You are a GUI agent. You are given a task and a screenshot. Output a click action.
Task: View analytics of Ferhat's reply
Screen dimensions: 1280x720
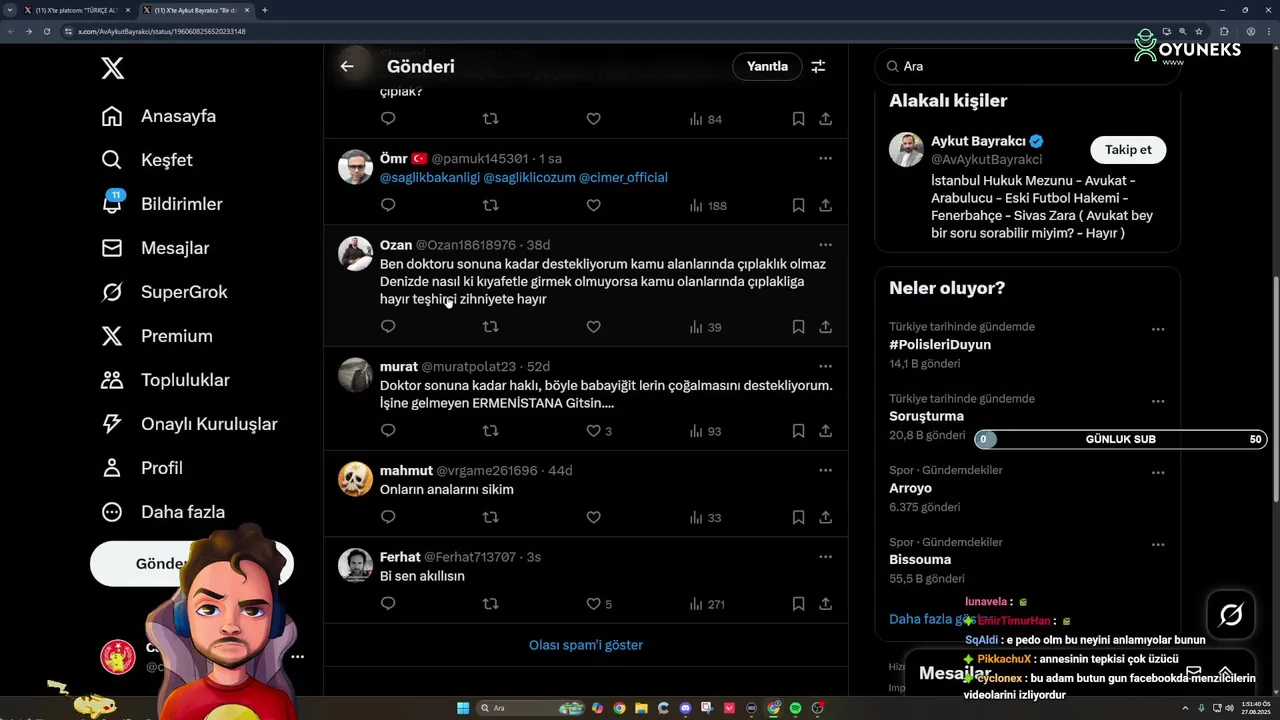point(707,604)
